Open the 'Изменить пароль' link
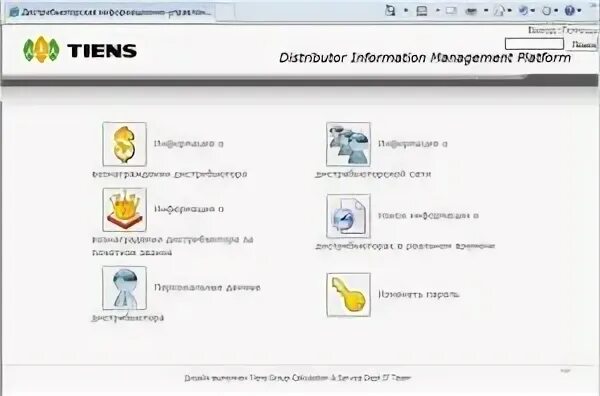The image size is (600, 396). pyautogui.click(x=419, y=294)
